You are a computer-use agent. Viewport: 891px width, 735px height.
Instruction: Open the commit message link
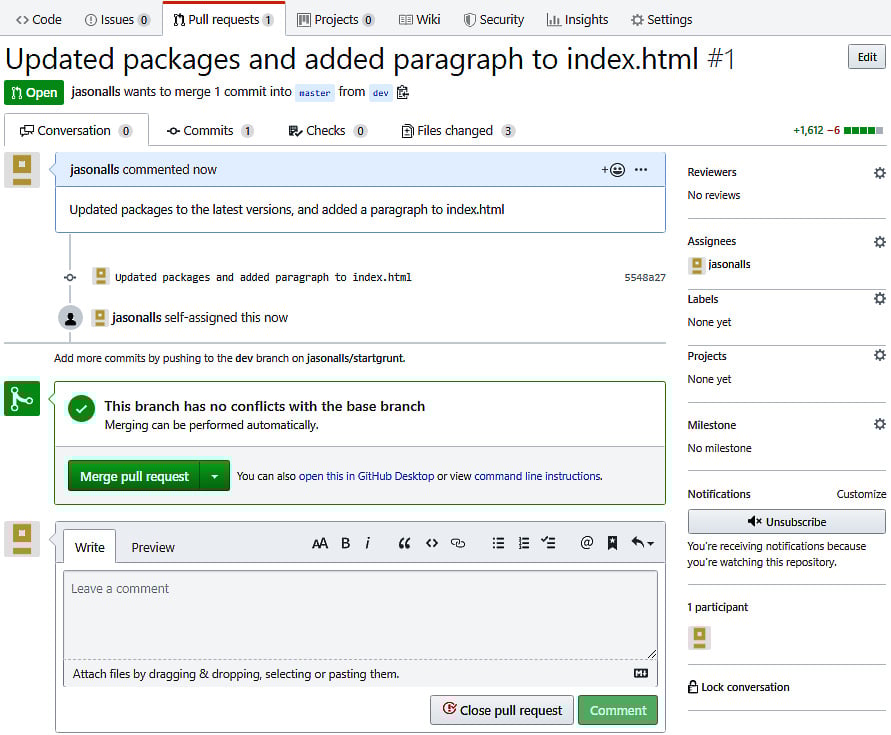click(x=263, y=277)
